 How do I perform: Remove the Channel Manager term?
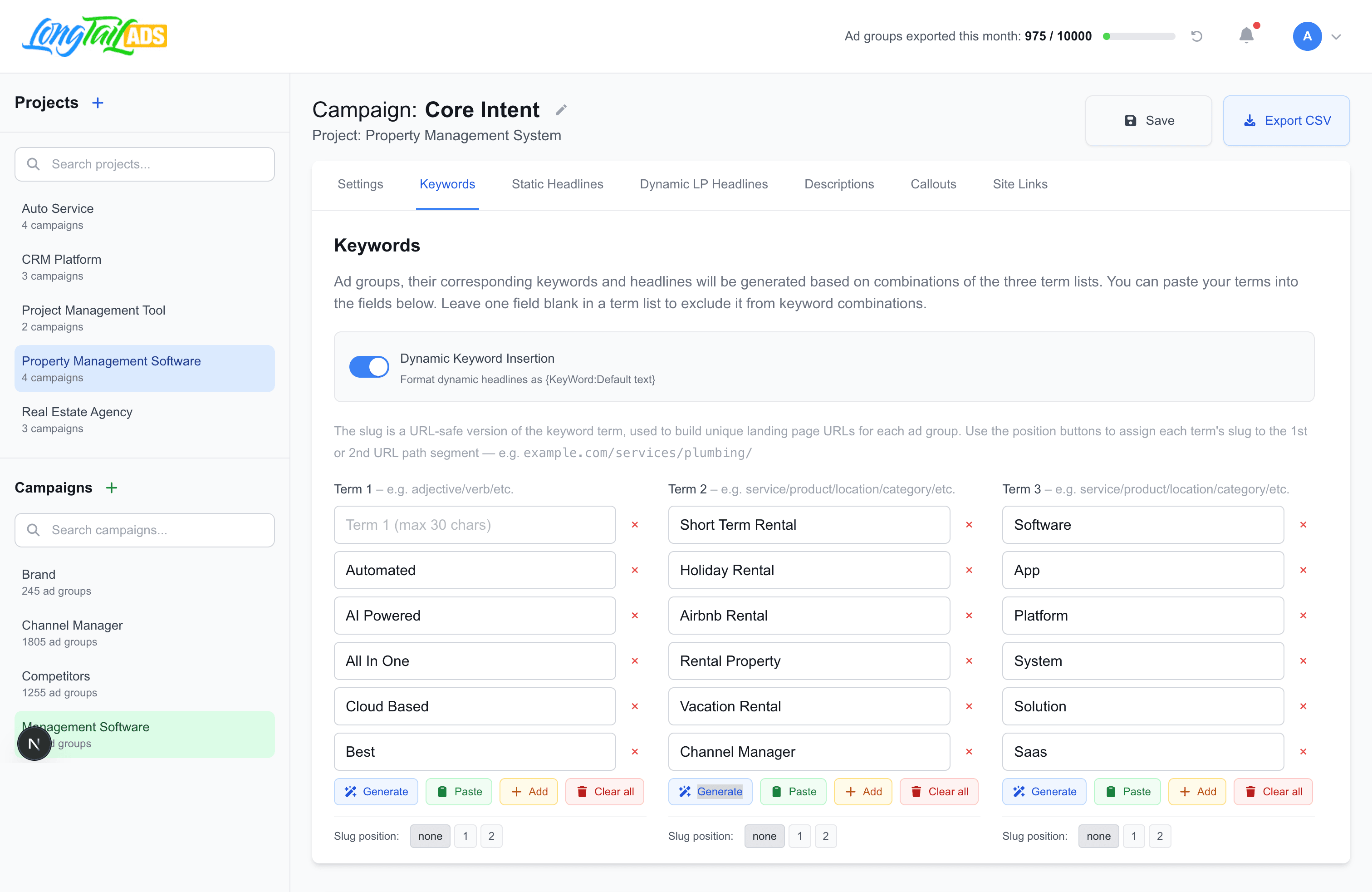click(x=969, y=752)
